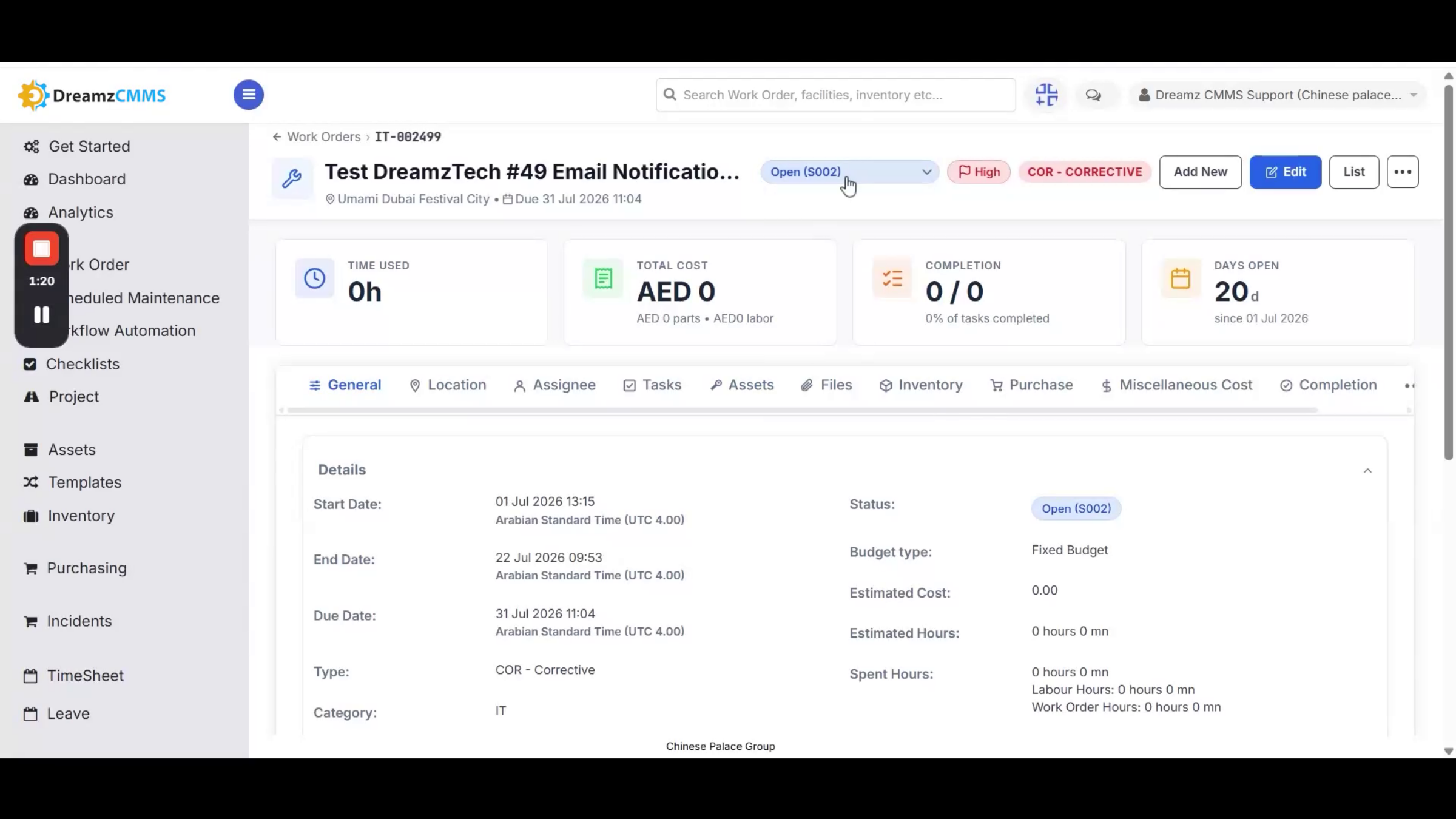This screenshot has width=1456, height=819.
Task: Switch to the Assignee tab
Action: tap(554, 385)
